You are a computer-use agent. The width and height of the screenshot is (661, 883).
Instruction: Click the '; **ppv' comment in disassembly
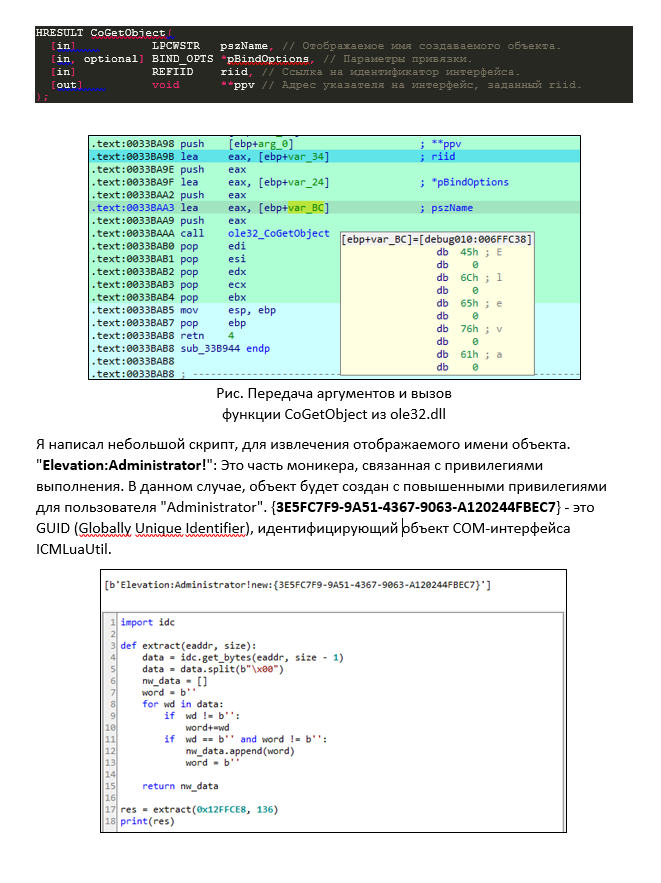(440, 144)
